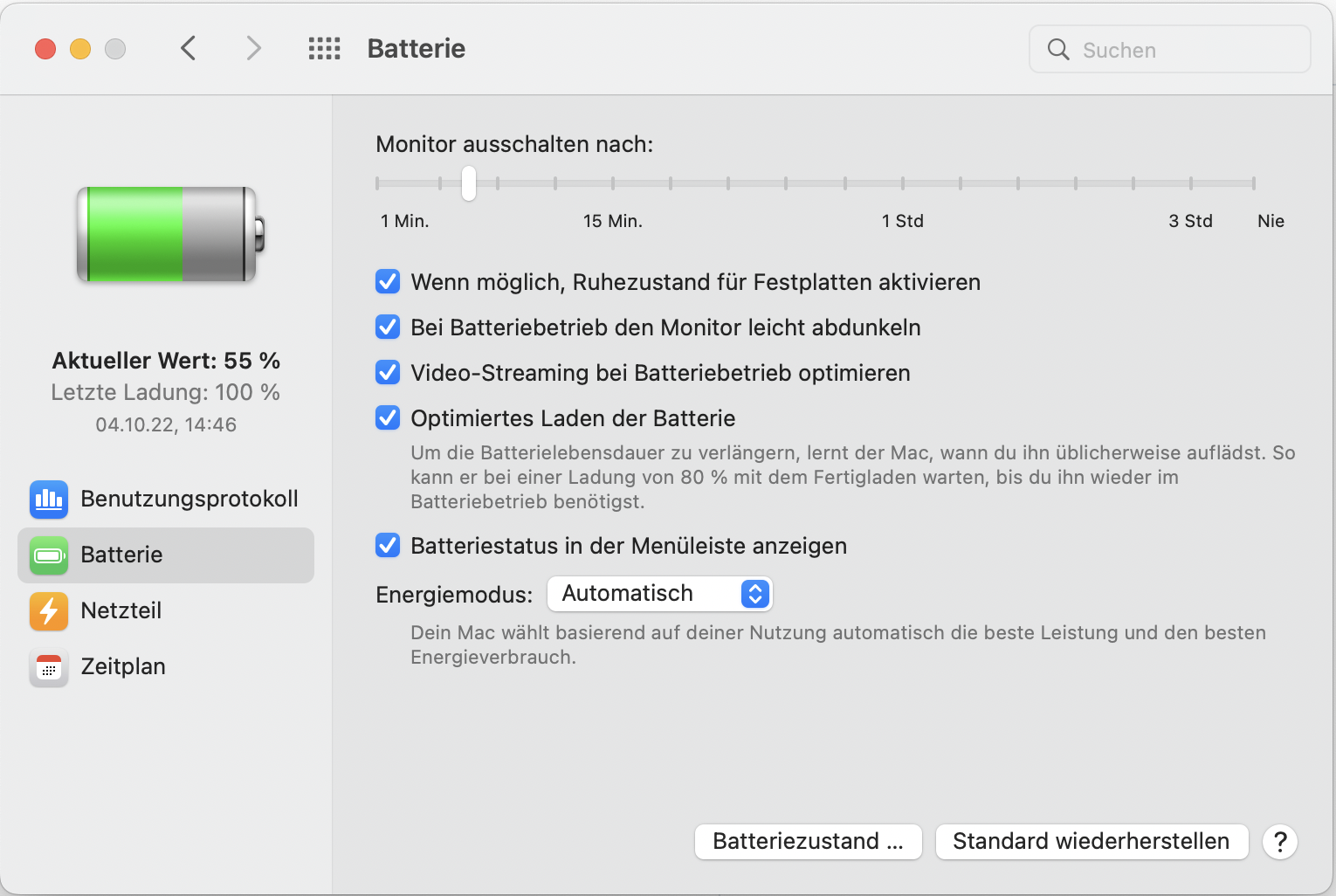Toggle Optimiertes Laden der Batterie
The height and width of the screenshot is (896, 1336).
point(388,418)
